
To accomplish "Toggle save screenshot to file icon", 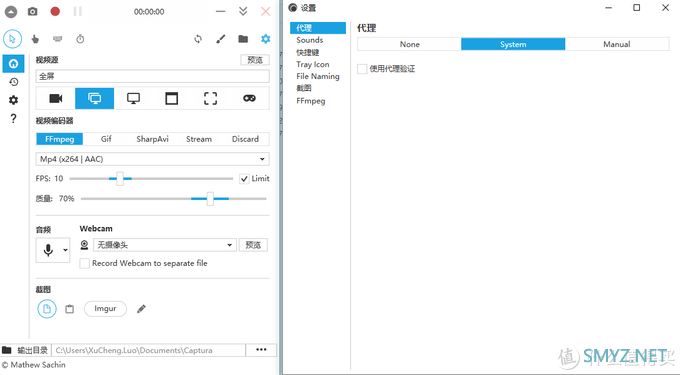I will click(47, 309).
